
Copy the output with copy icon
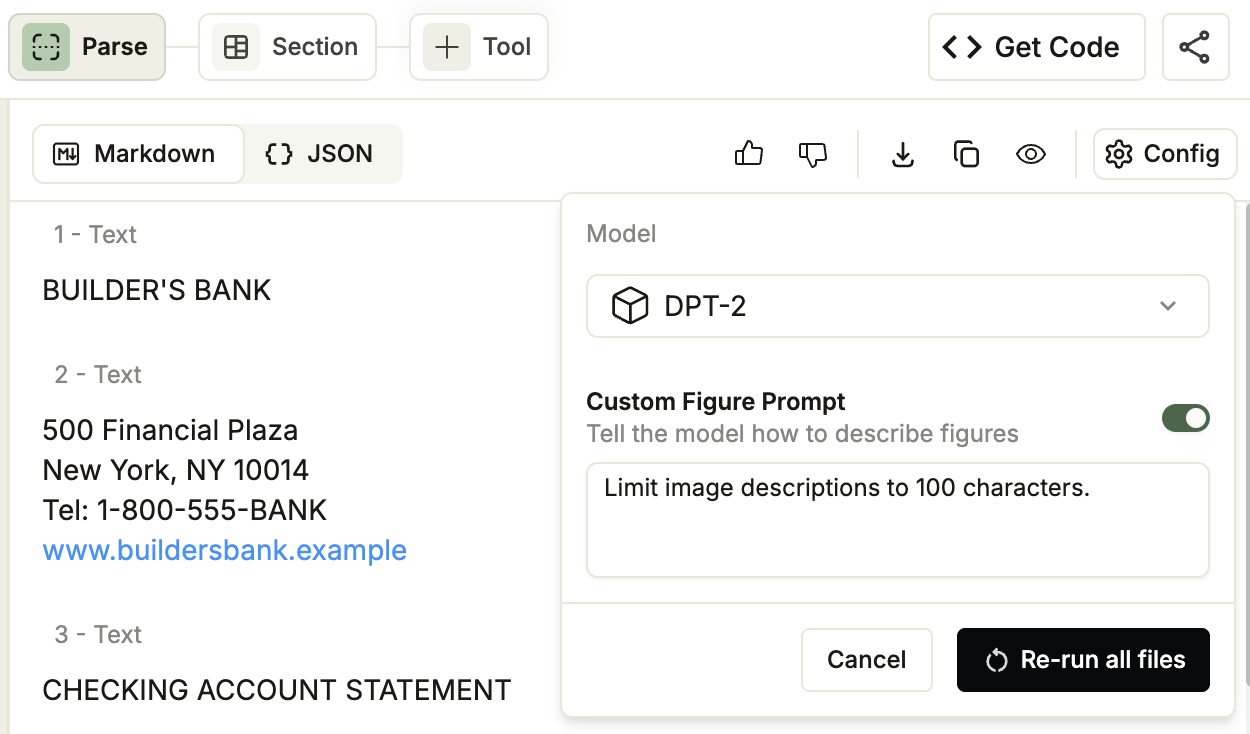(x=967, y=154)
